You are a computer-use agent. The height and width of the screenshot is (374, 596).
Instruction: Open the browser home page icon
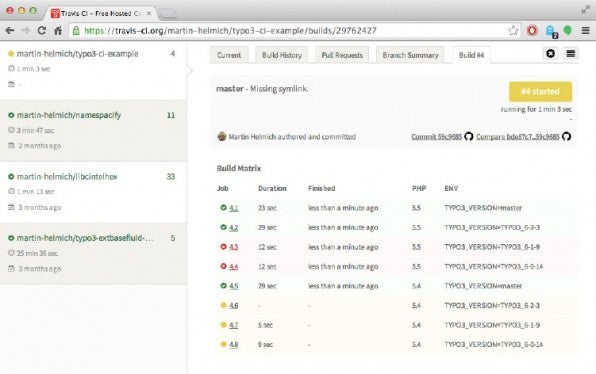(58, 30)
